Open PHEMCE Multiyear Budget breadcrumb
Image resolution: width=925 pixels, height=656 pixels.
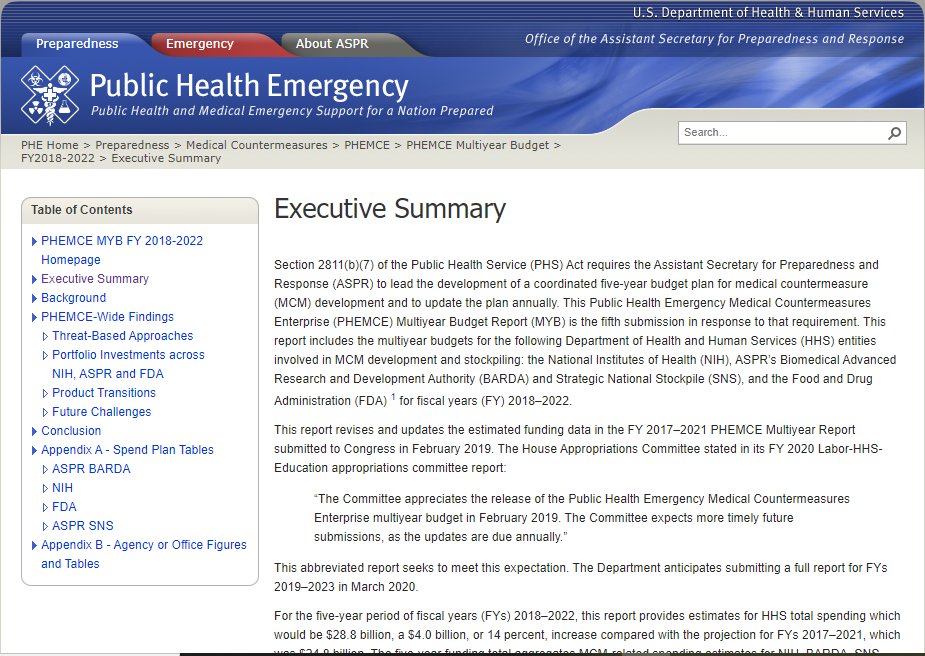(477, 145)
